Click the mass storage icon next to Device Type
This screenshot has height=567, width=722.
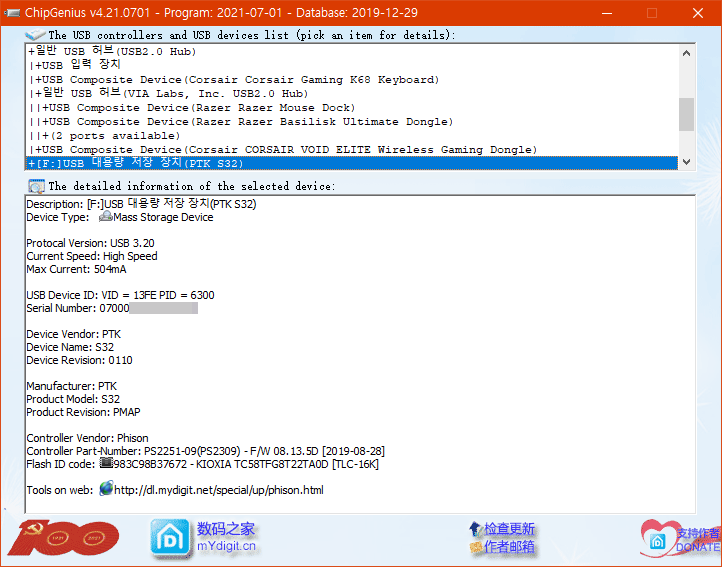pos(106,216)
